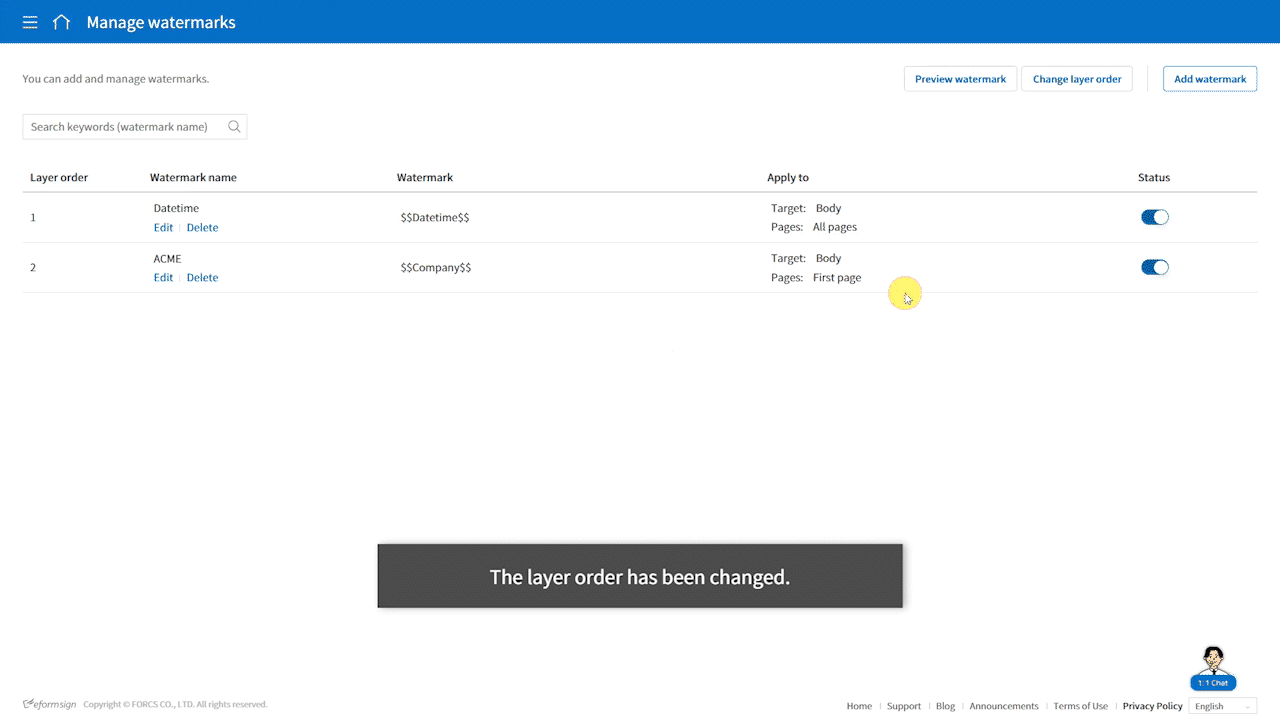
Task: Open the Support footer link
Action: (x=903, y=706)
